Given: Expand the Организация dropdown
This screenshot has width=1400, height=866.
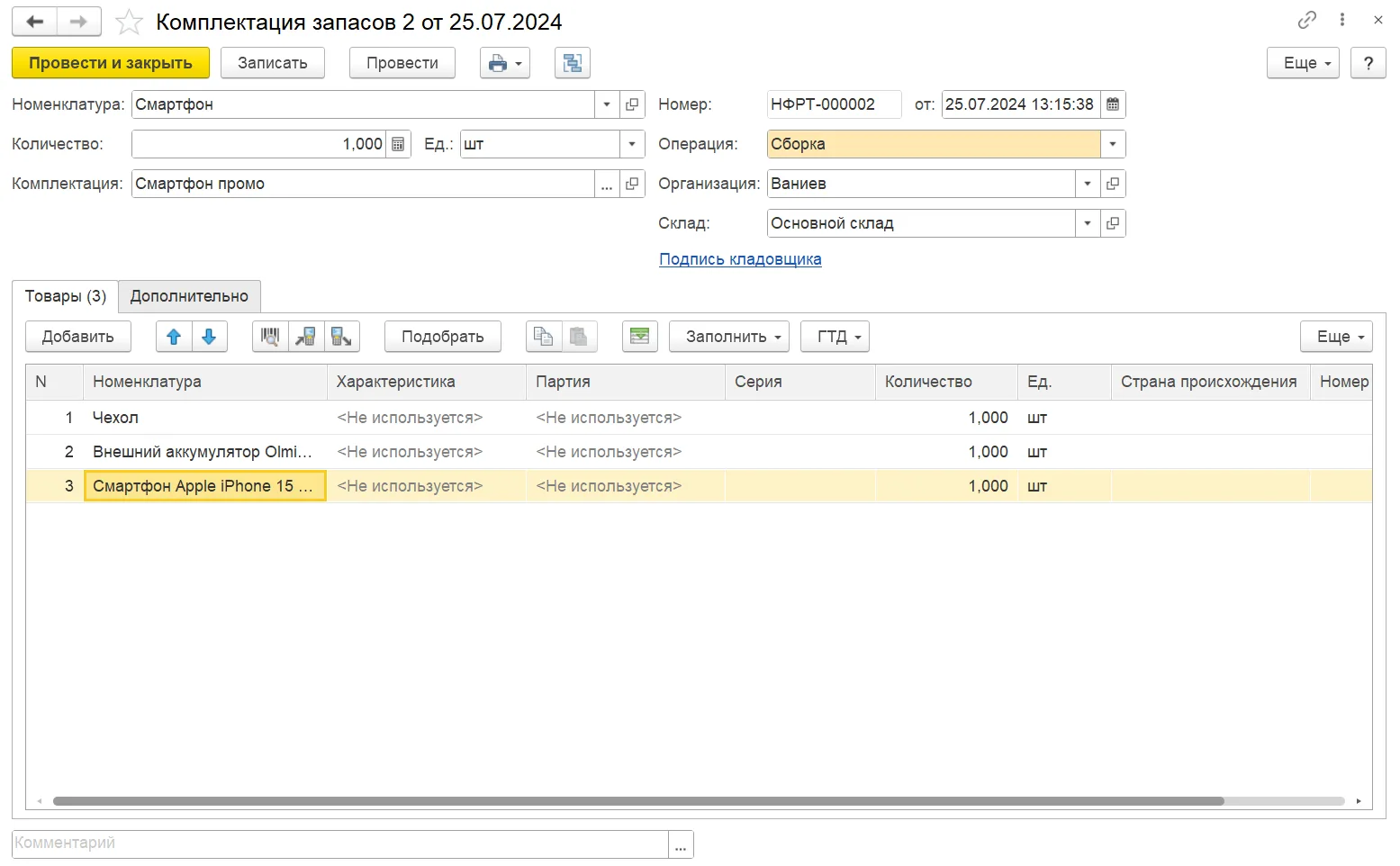Looking at the screenshot, I should click(1088, 184).
